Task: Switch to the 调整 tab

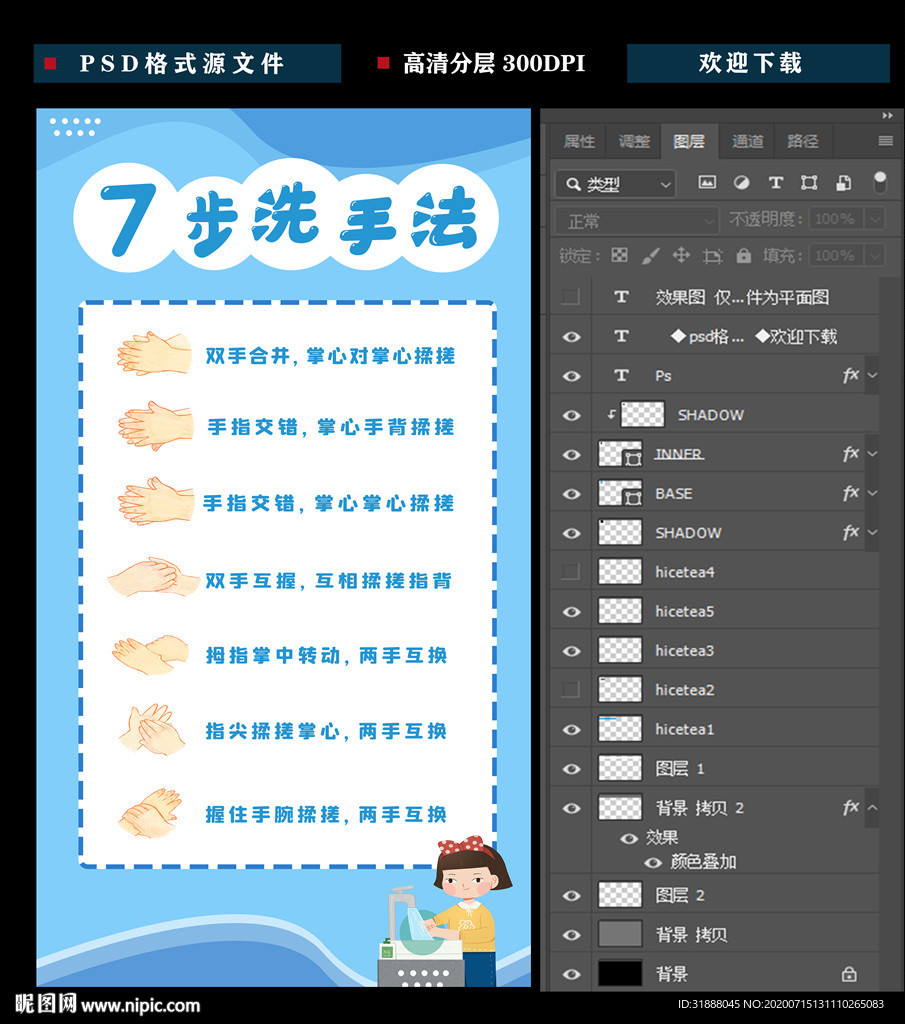Action: (x=634, y=141)
